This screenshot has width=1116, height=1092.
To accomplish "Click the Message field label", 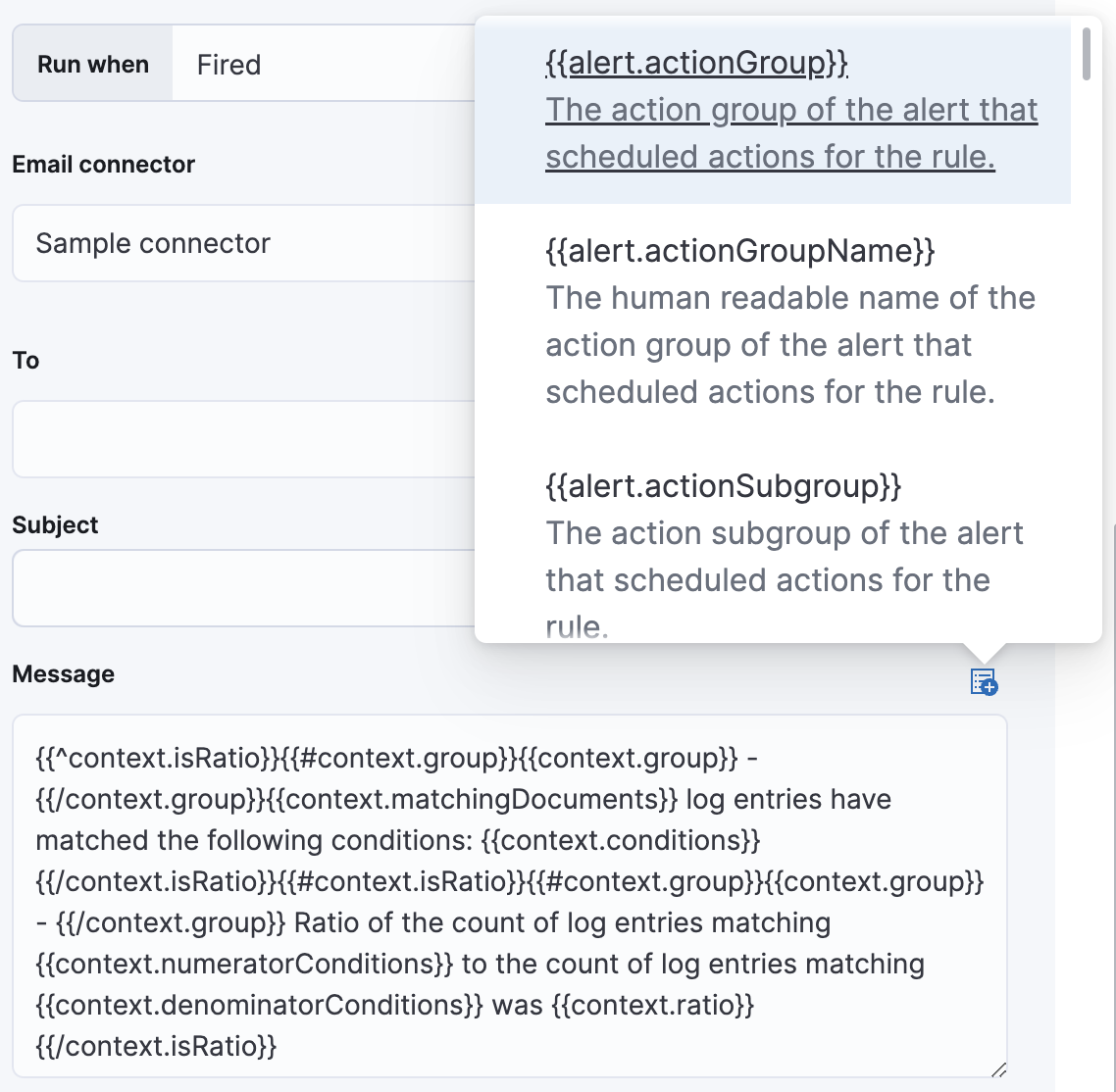I will pyautogui.click(x=63, y=673).
